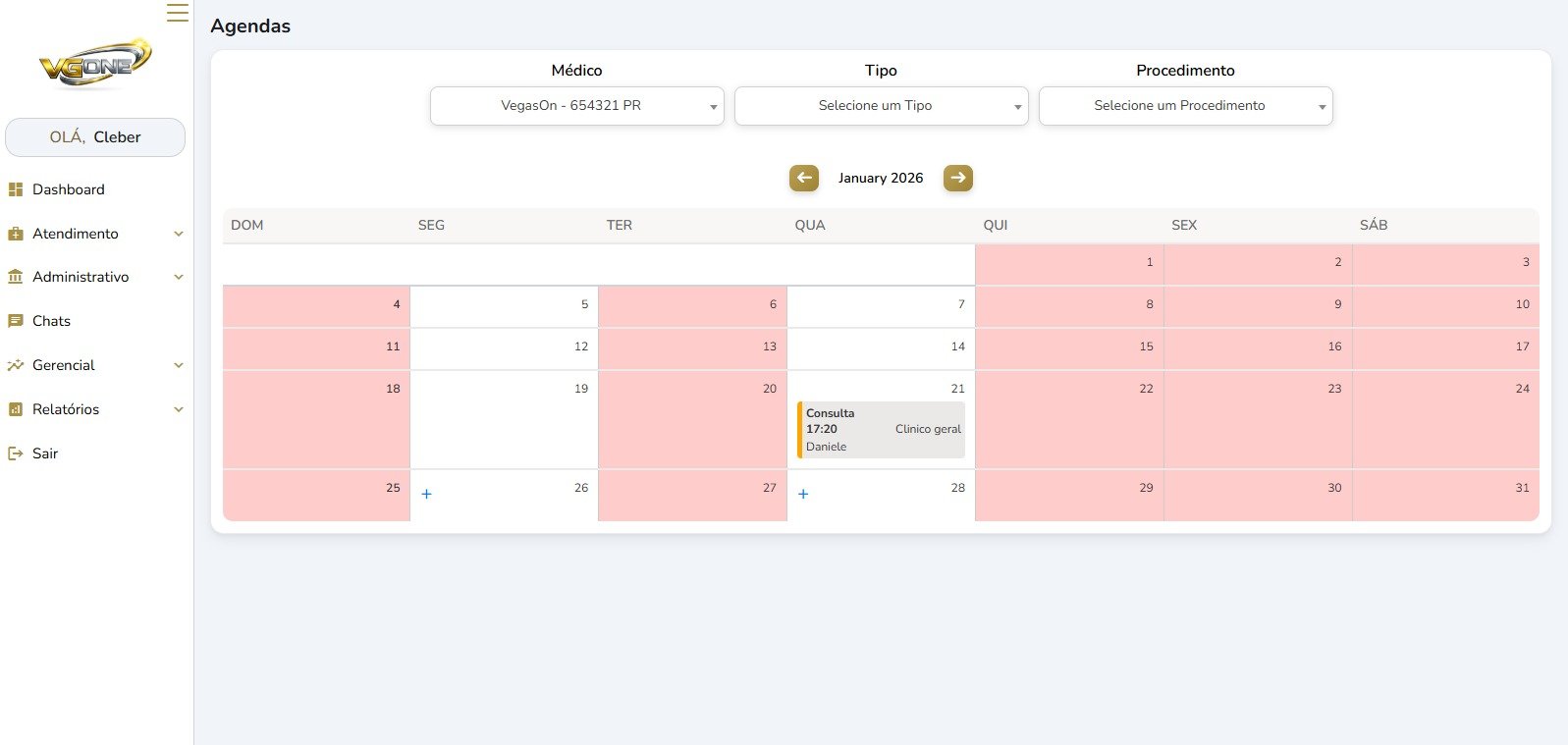Open the Tipo dropdown
Screen dimensions: 1568x745
coord(881,106)
